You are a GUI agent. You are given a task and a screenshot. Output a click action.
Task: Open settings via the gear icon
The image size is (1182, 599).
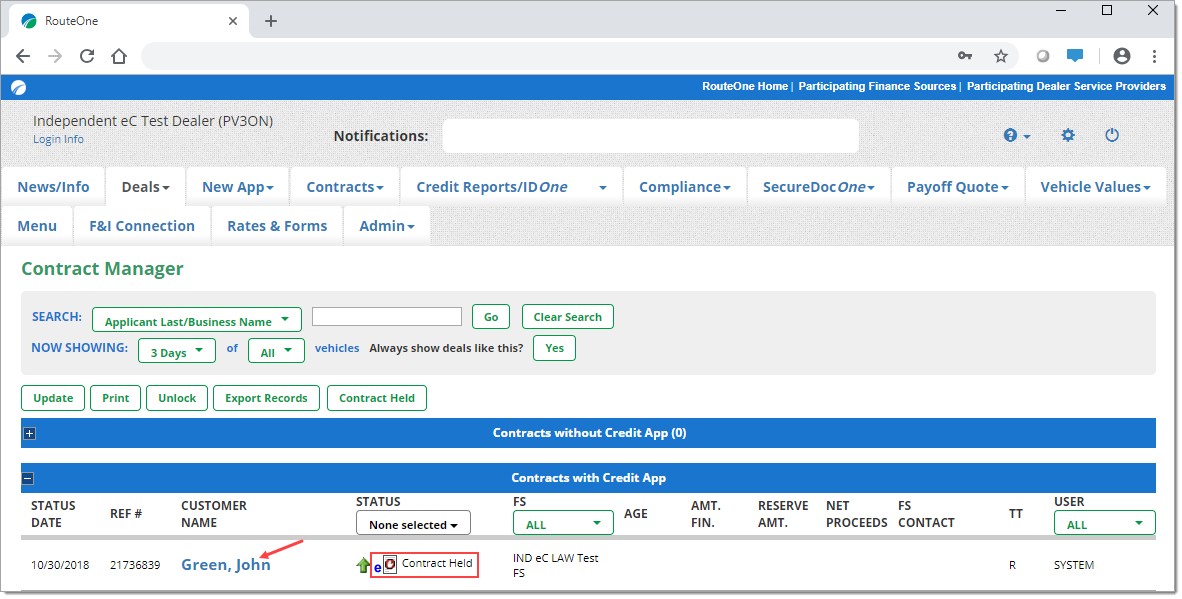click(x=1067, y=136)
